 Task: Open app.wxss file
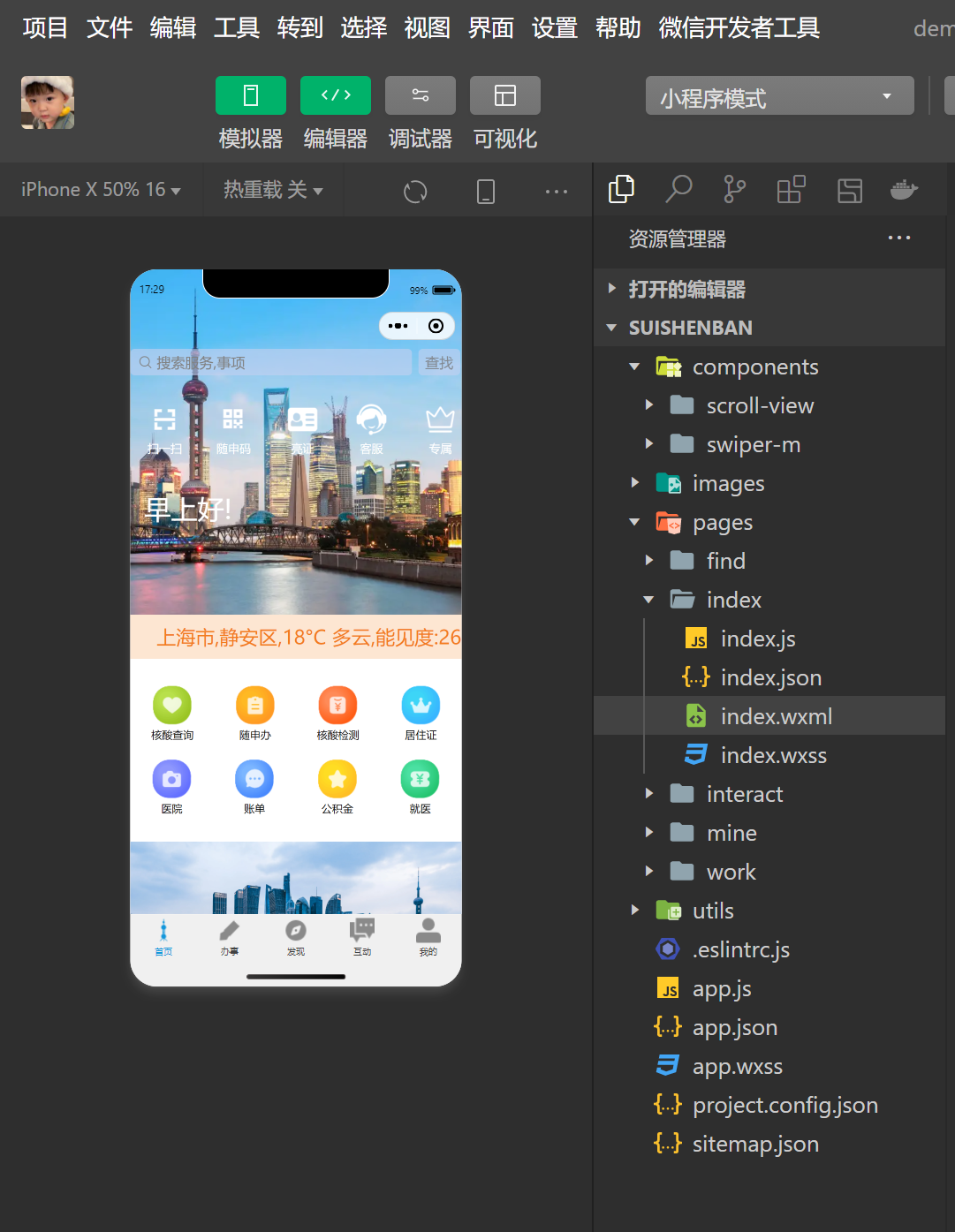(x=769, y=1066)
